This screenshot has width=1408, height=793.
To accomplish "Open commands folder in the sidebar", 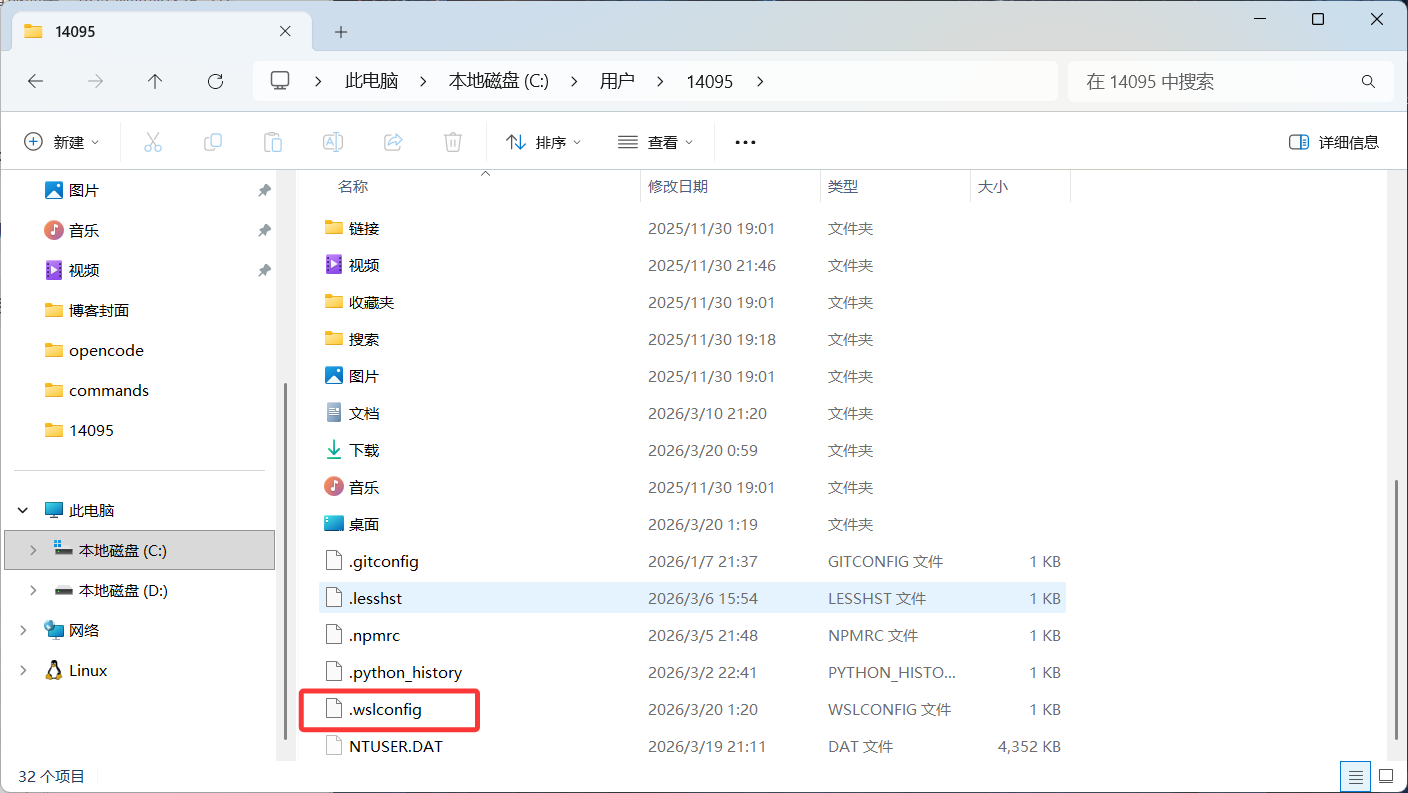I will coord(108,390).
